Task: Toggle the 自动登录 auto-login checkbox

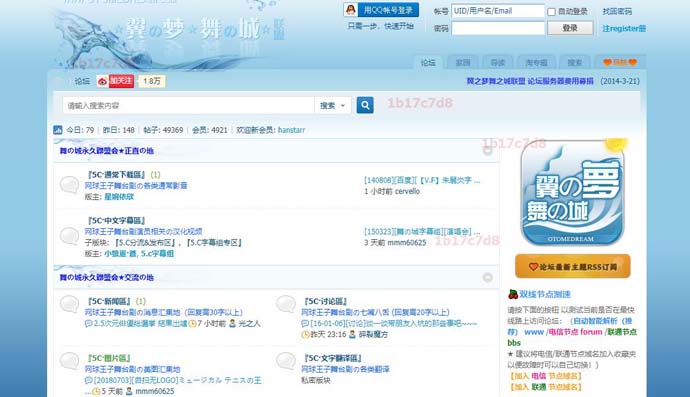Action: tap(551, 11)
